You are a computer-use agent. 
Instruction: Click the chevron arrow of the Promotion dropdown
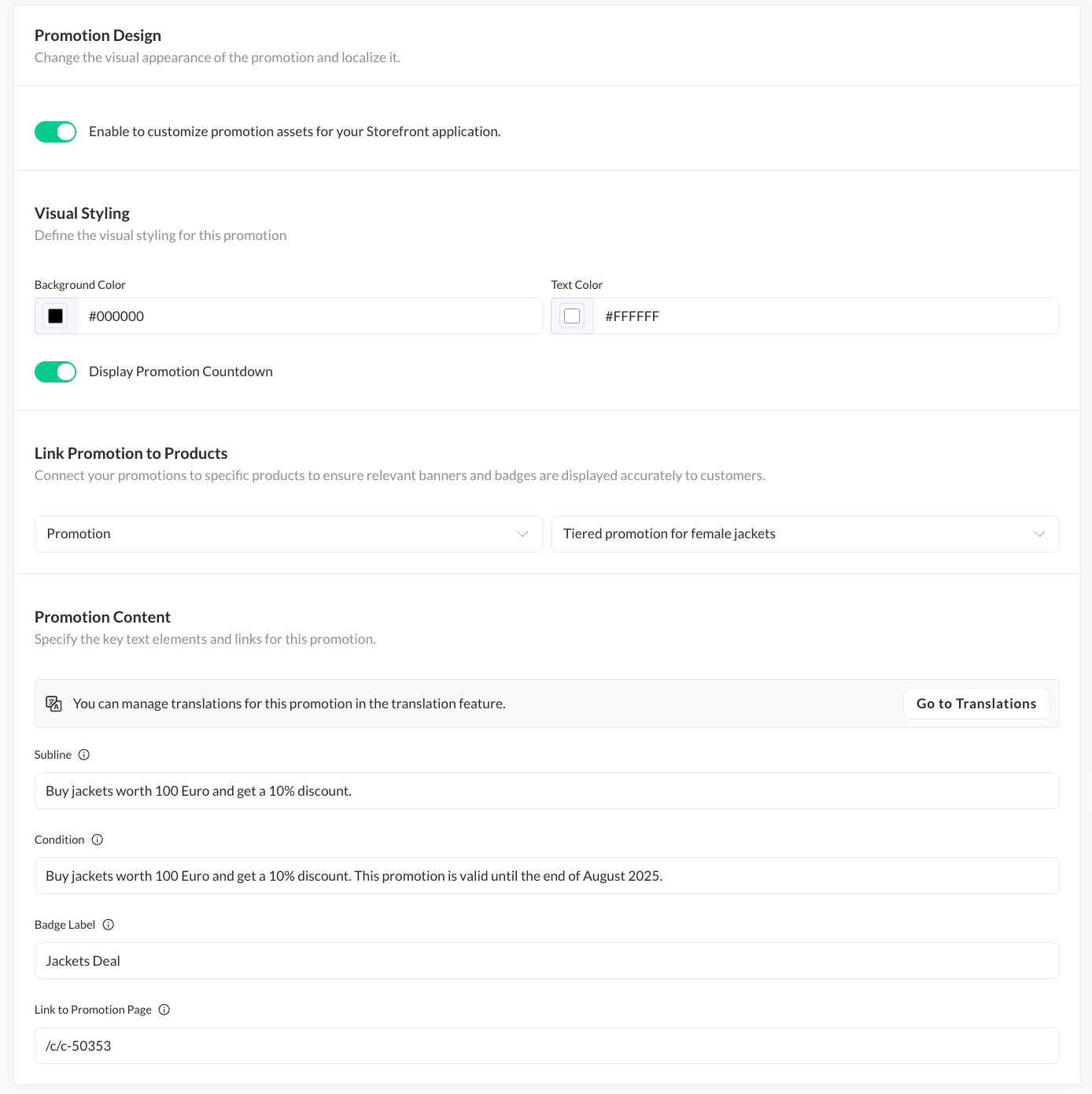(522, 534)
